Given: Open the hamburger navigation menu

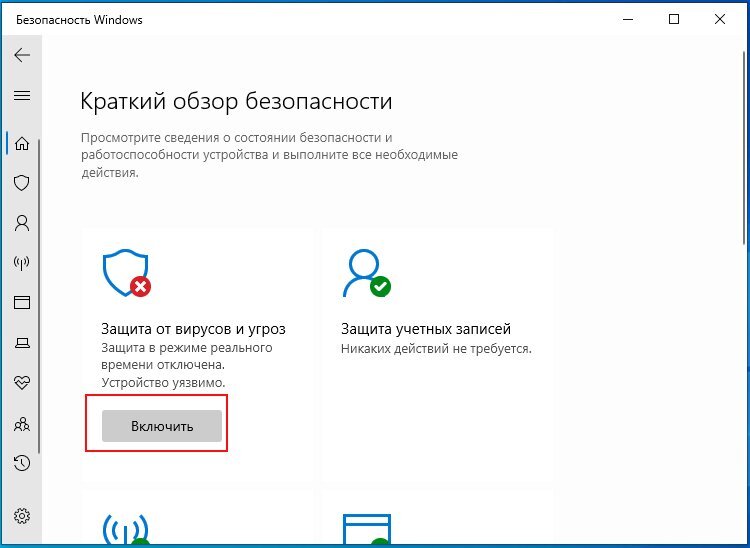Looking at the screenshot, I should (22, 96).
